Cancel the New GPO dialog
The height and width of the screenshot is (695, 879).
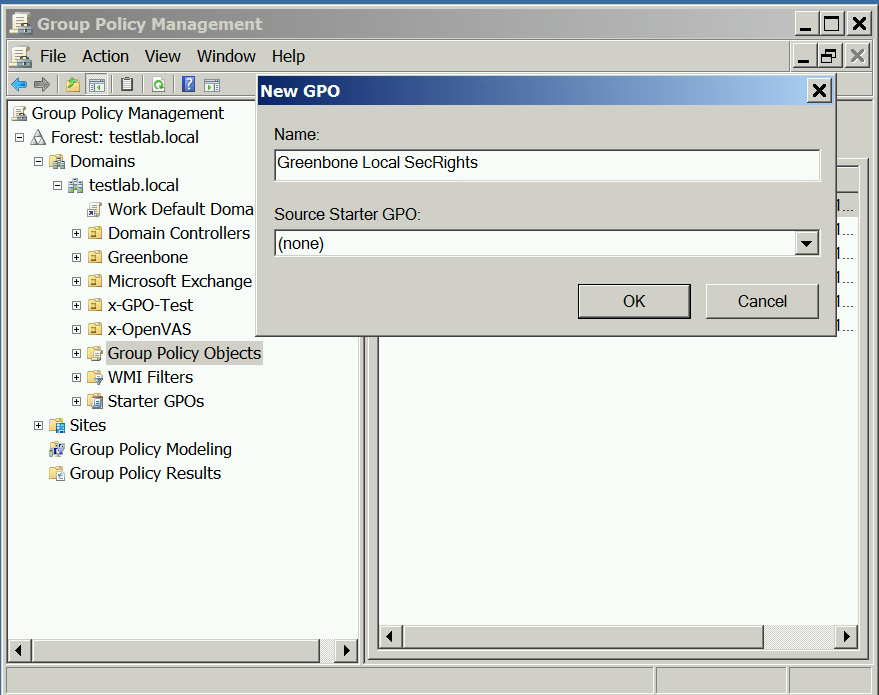pos(762,302)
